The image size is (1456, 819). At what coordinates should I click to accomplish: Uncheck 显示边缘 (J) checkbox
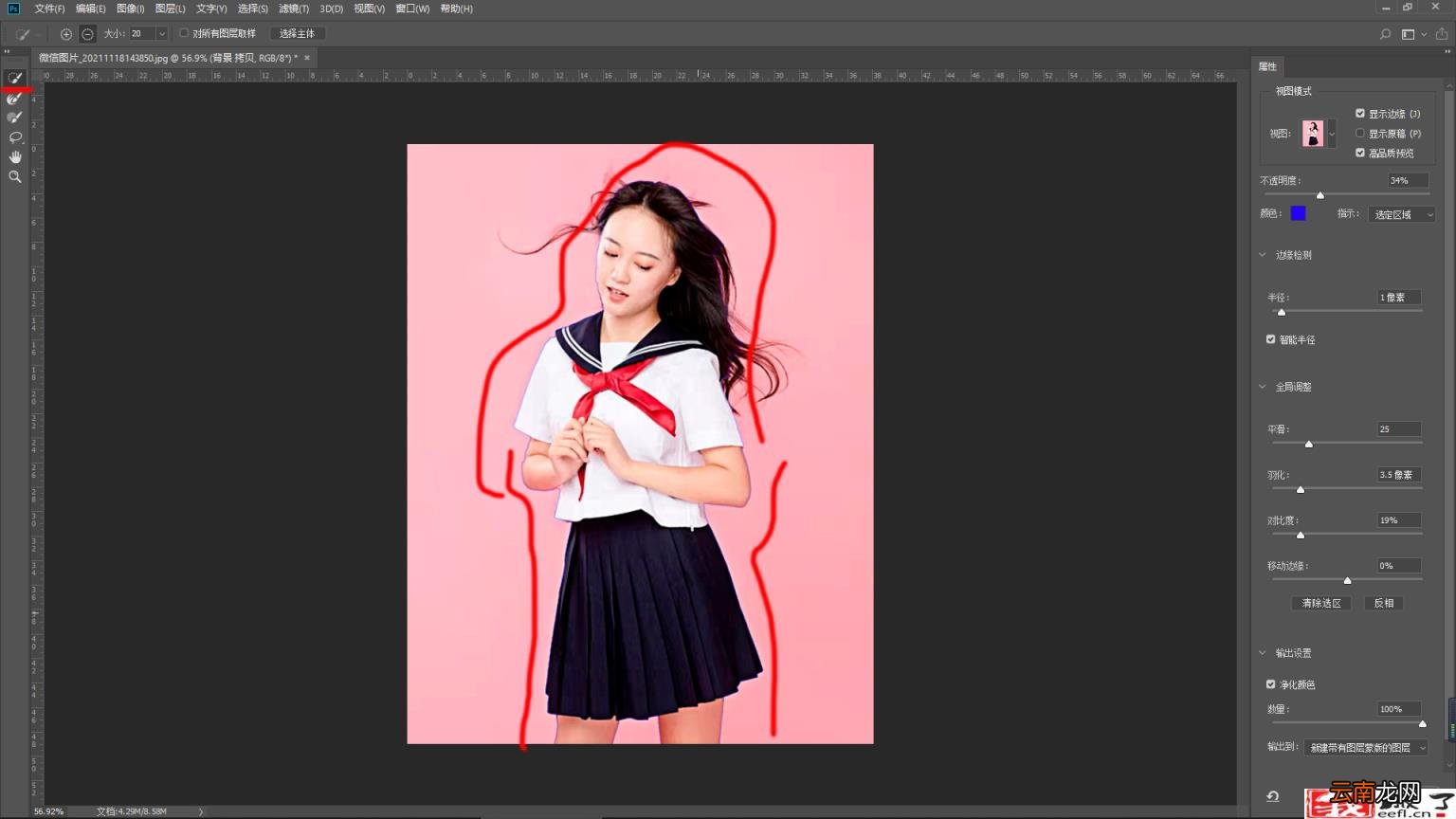click(1360, 113)
